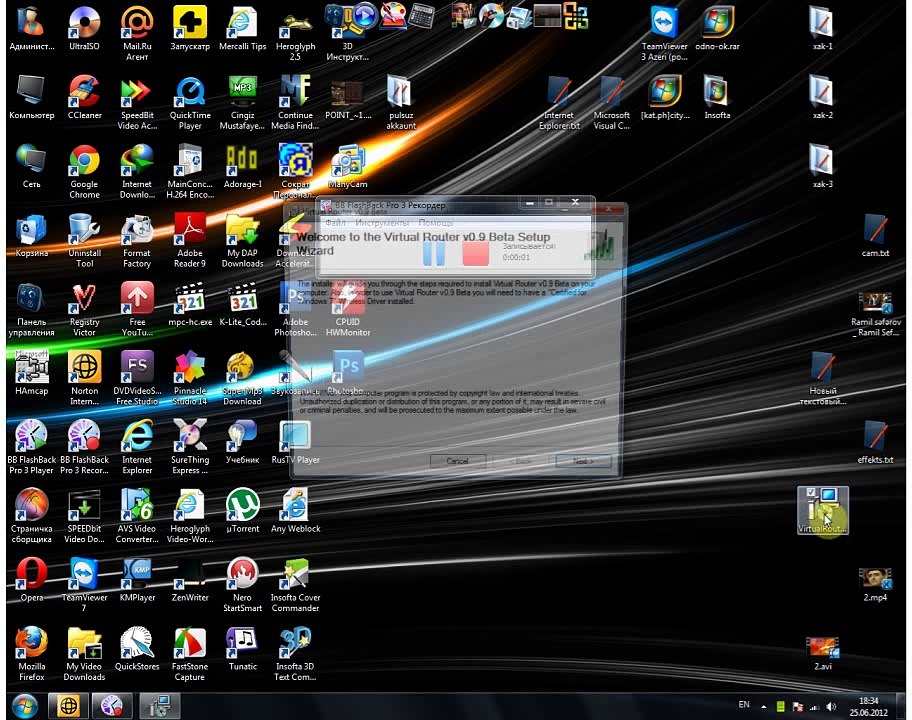The width and height of the screenshot is (912, 720).
Task: Open TeamViewer 7 desktop shortcut
Action: [84, 584]
